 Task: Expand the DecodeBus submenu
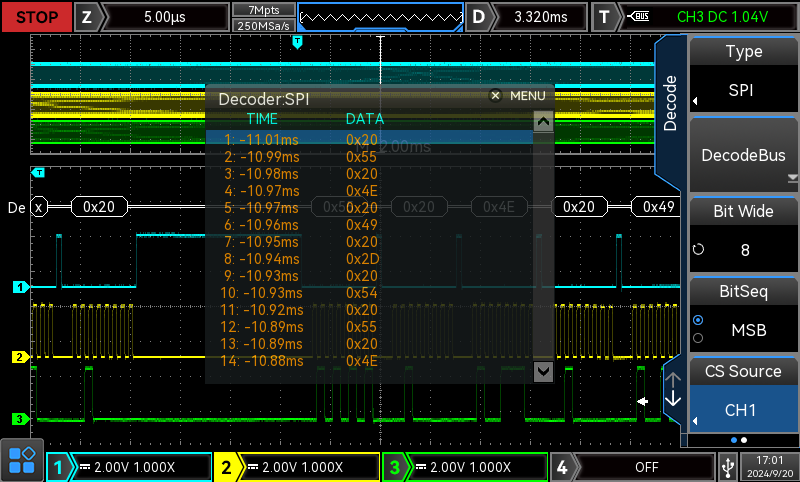(x=743, y=155)
